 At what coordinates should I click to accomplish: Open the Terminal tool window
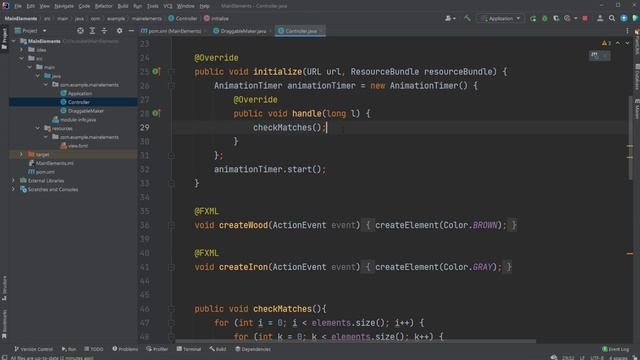(x=189, y=349)
